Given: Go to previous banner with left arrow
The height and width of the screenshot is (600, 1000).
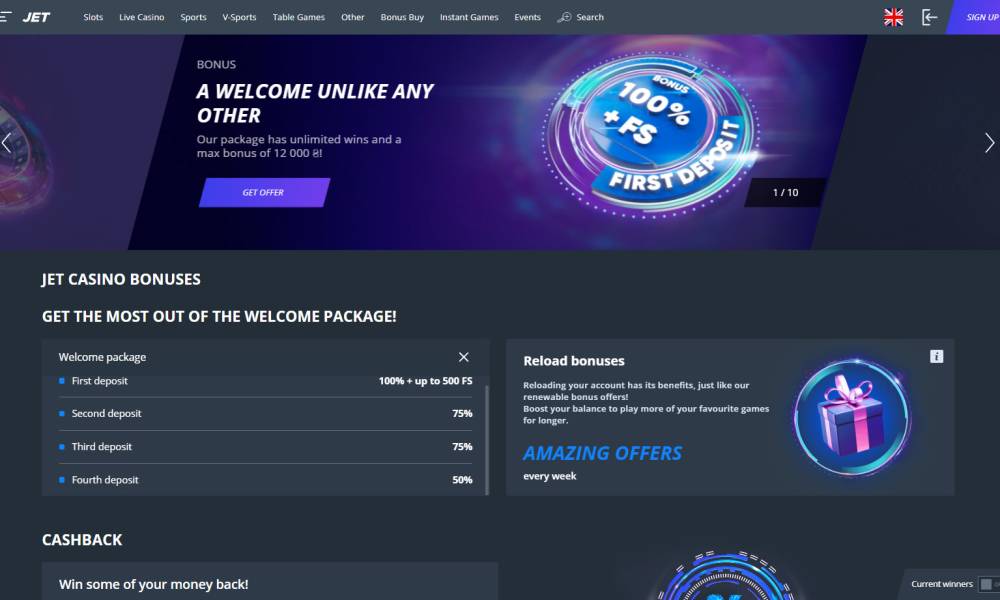Looking at the screenshot, I should pos(6,142).
